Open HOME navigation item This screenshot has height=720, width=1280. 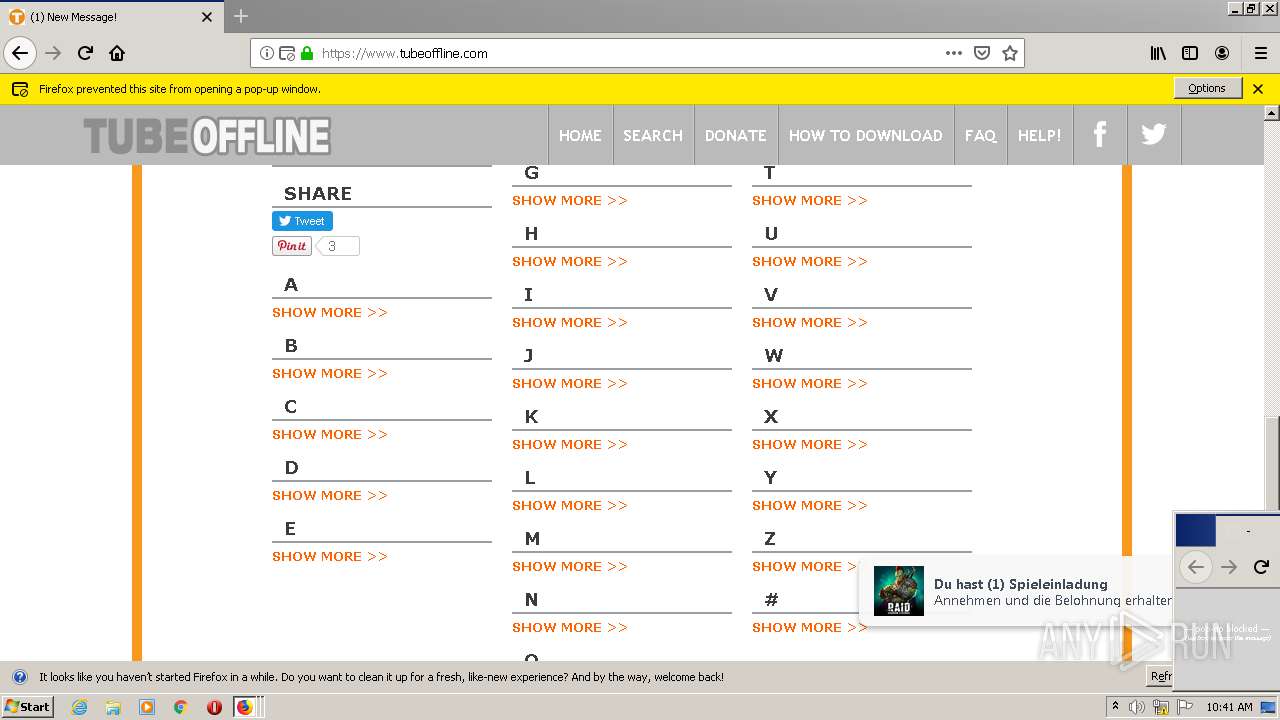coord(580,135)
